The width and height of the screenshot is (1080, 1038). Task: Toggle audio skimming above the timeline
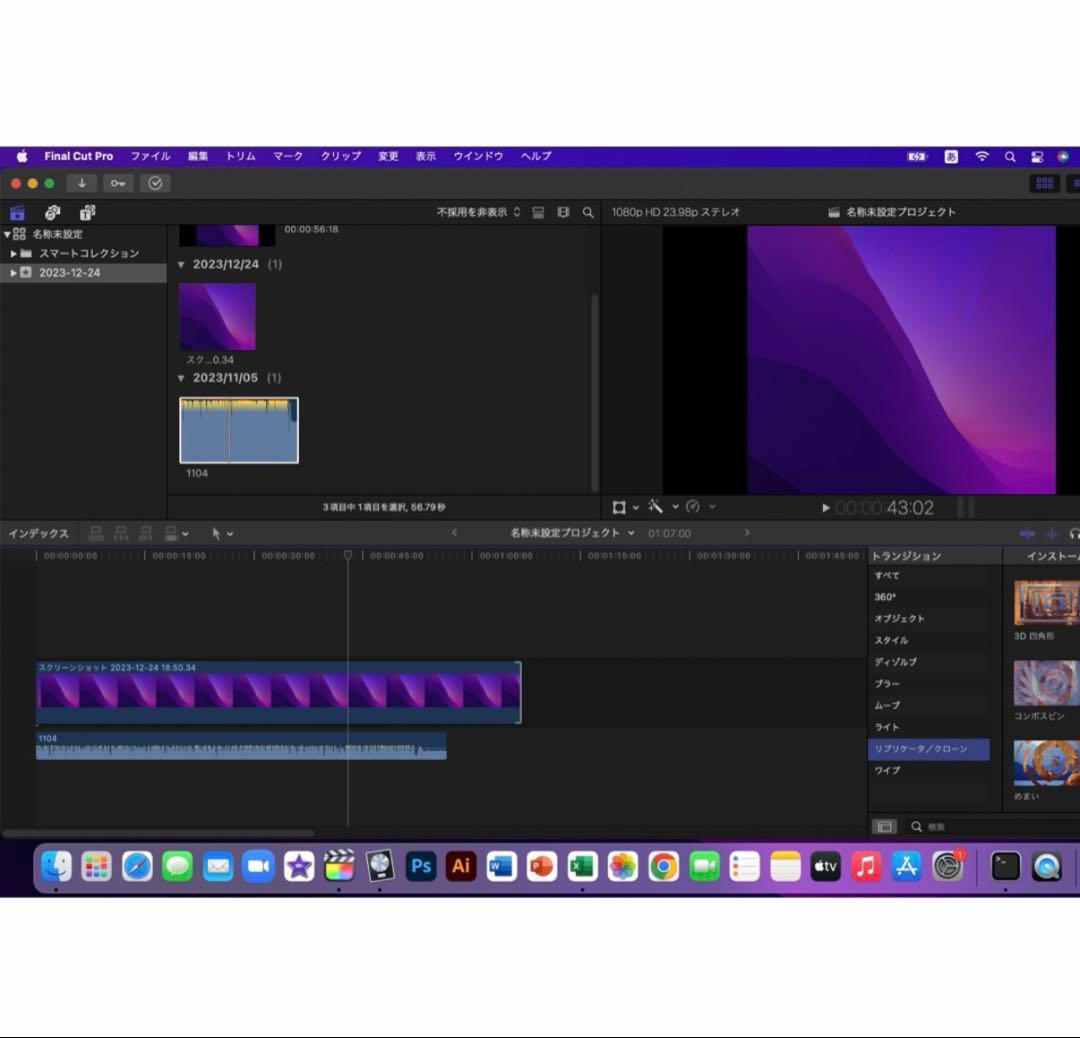coord(1026,533)
